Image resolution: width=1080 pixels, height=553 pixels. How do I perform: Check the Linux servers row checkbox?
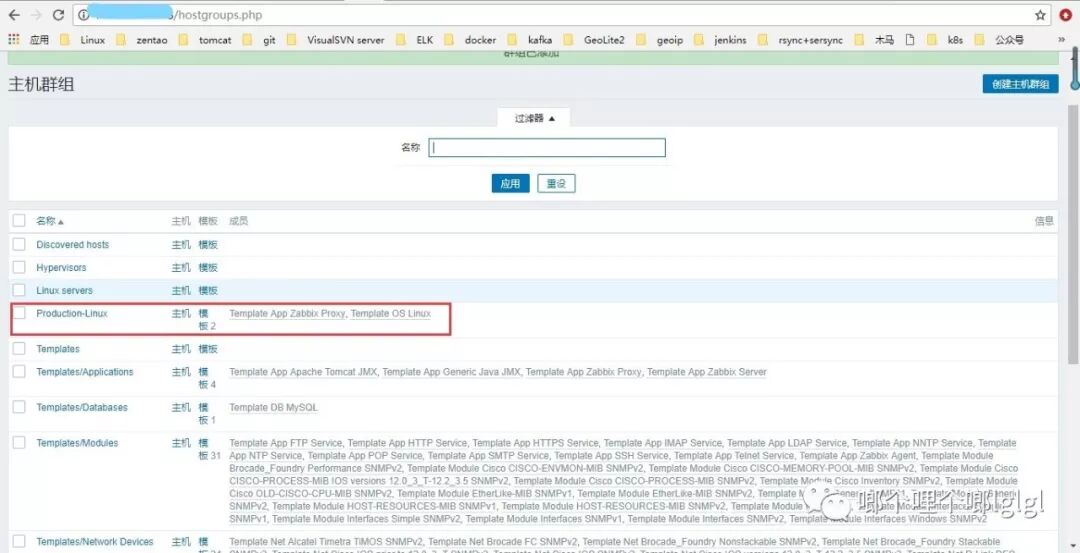coord(19,290)
